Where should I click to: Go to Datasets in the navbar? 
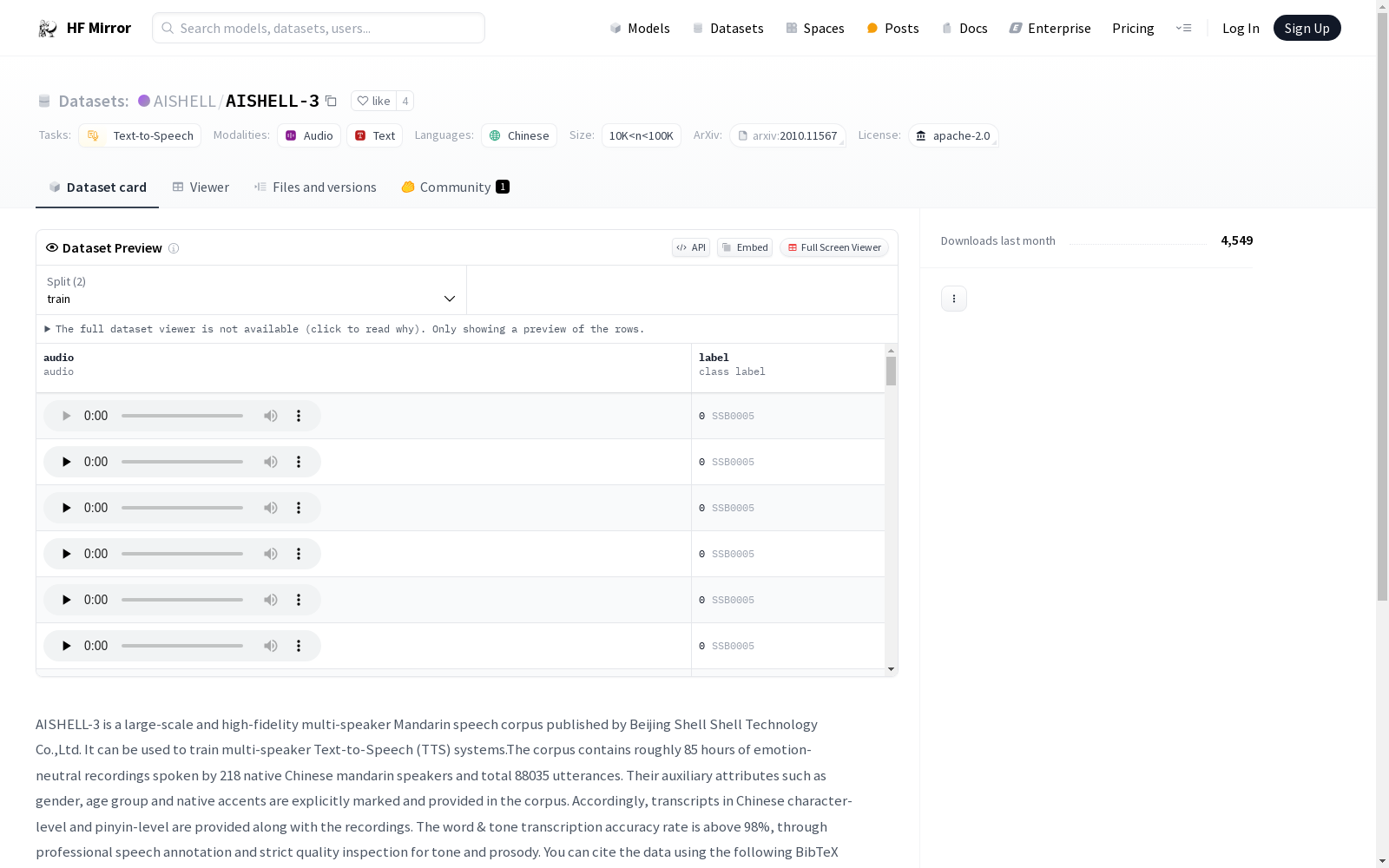(x=727, y=28)
